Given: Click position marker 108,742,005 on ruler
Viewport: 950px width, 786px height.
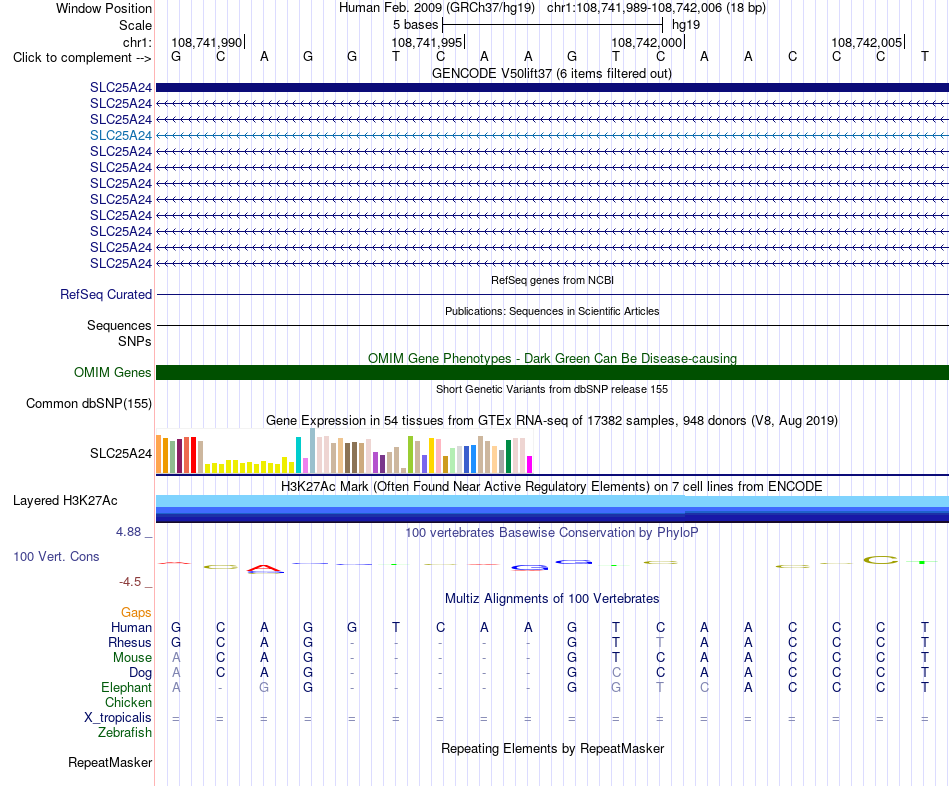Looking at the screenshot, I should point(866,42).
